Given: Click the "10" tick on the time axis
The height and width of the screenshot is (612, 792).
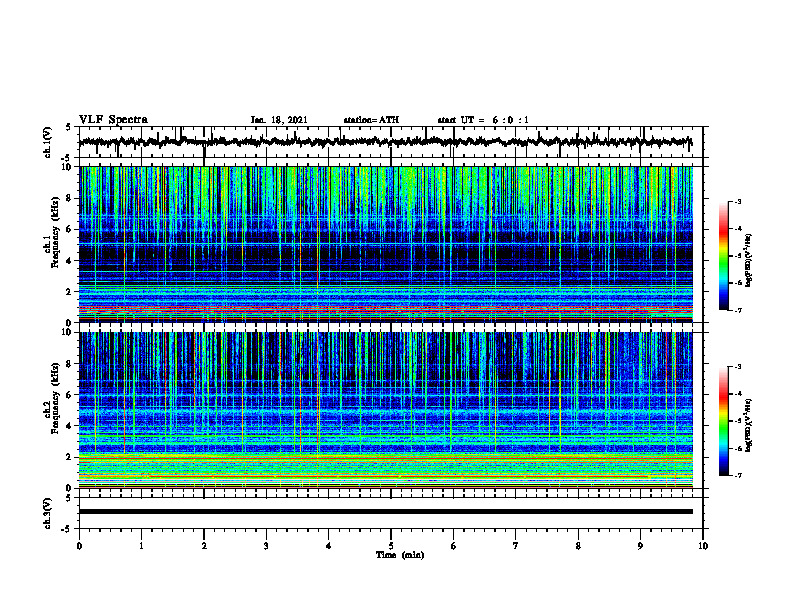Looking at the screenshot, I should (703, 546).
